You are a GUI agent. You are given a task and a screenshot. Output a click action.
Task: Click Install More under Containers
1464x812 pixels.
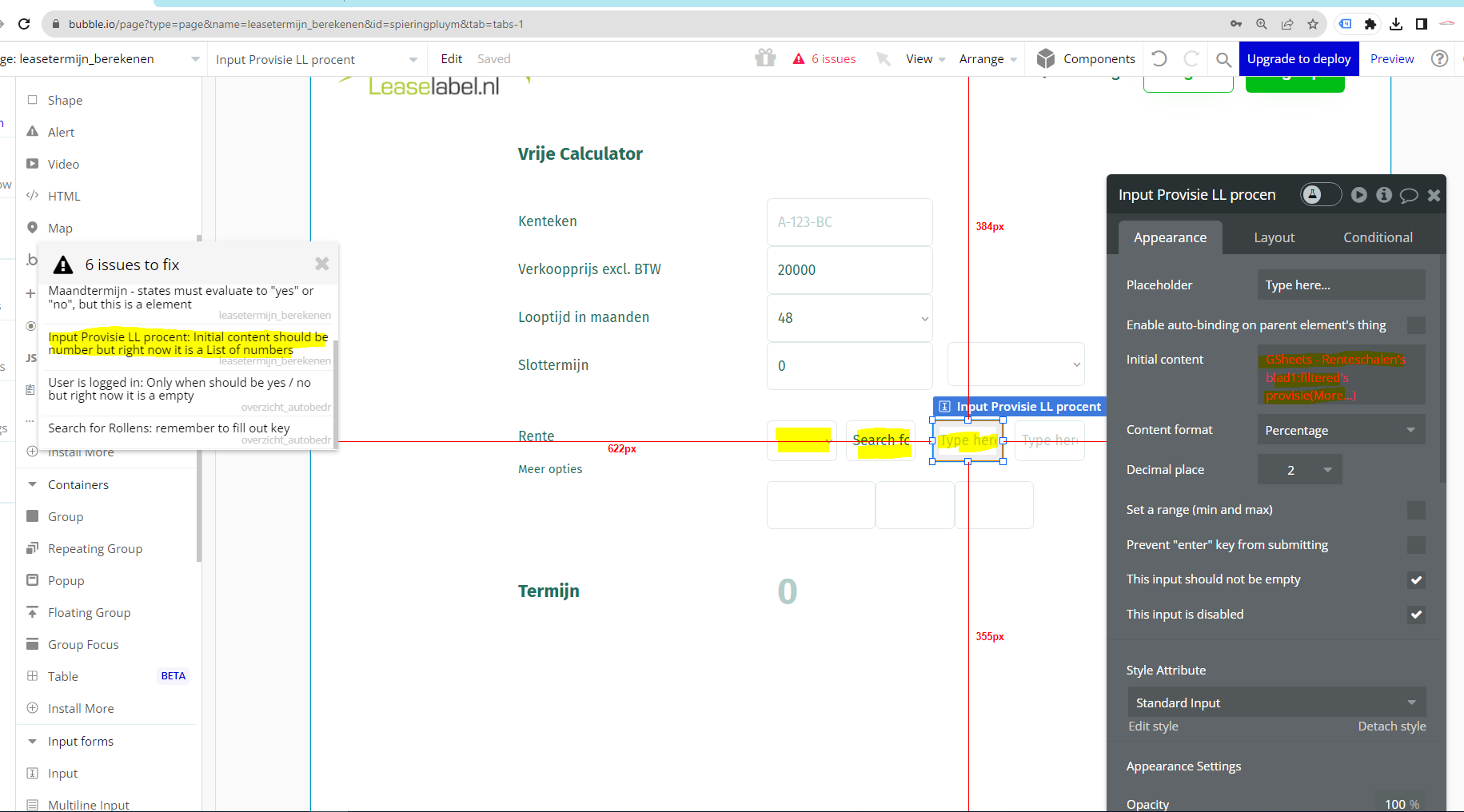(x=81, y=708)
